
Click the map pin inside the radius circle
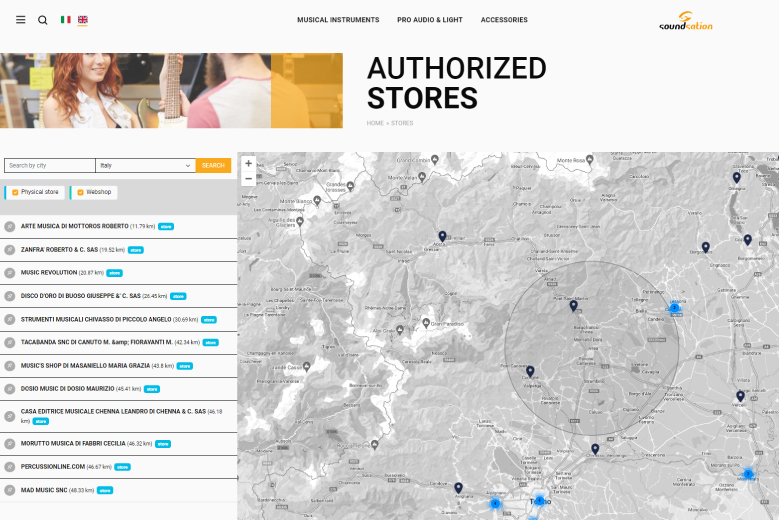point(573,304)
